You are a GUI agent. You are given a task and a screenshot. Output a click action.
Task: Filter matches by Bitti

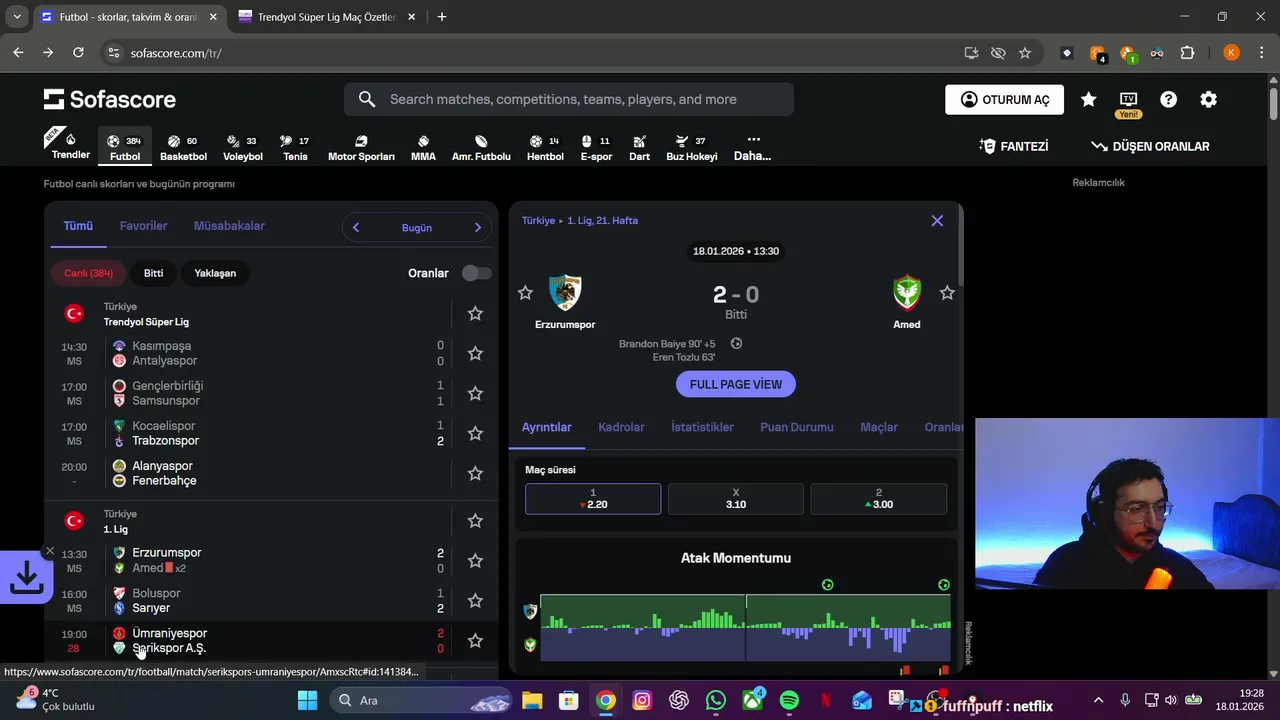pos(153,273)
